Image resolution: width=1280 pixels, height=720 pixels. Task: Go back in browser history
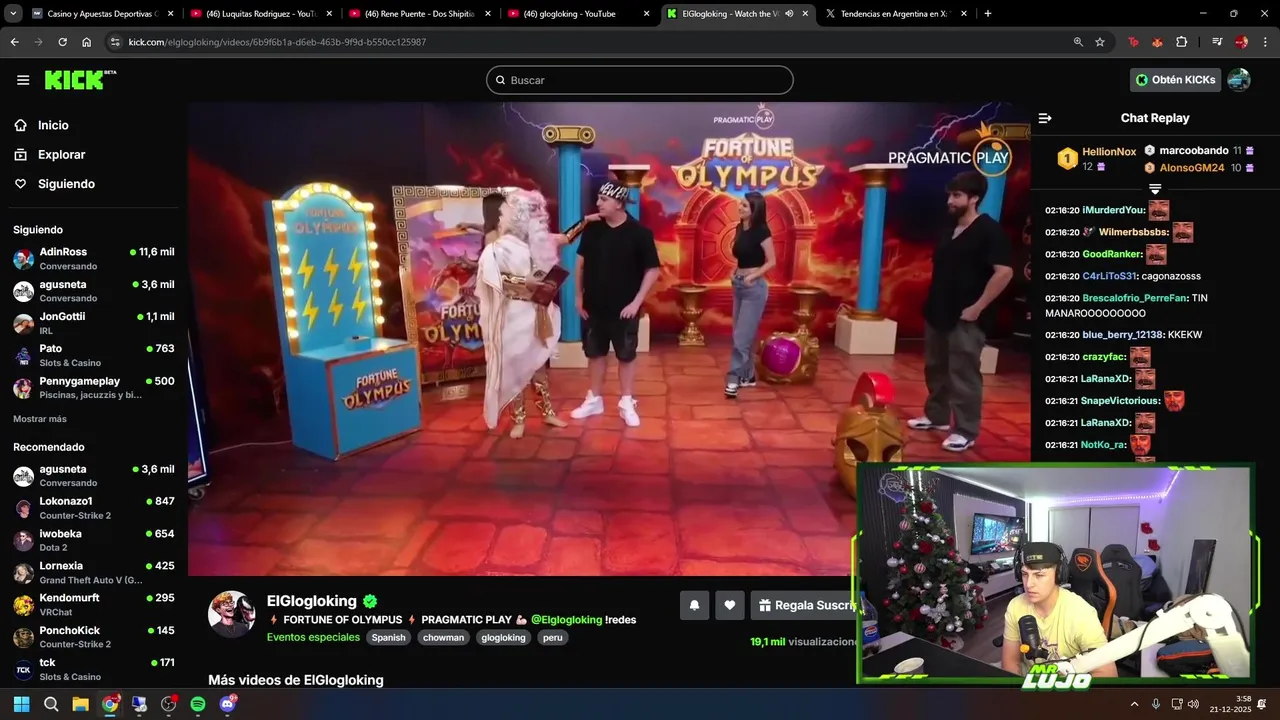pos(14,42)
